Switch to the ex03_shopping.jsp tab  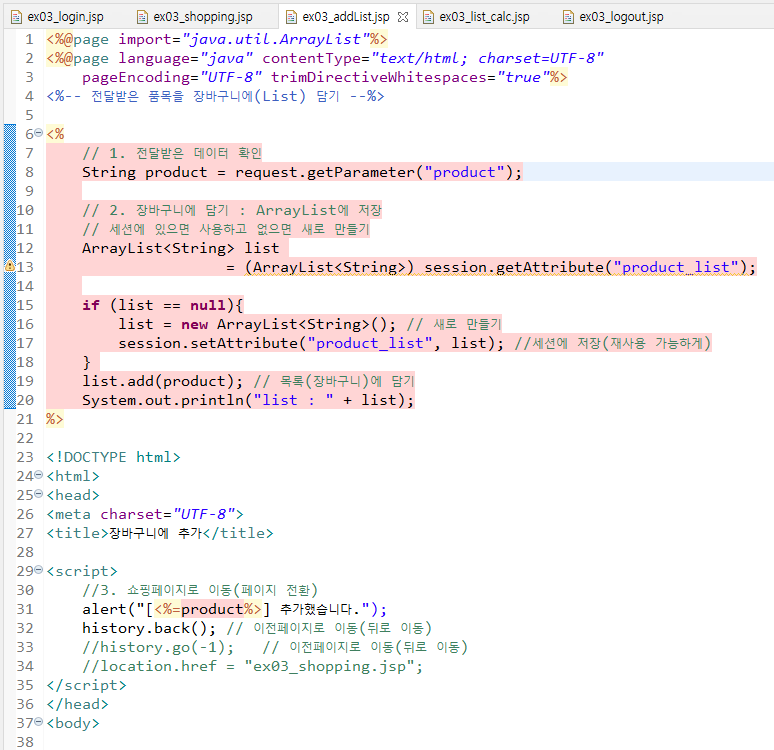(x=202, y=17)
